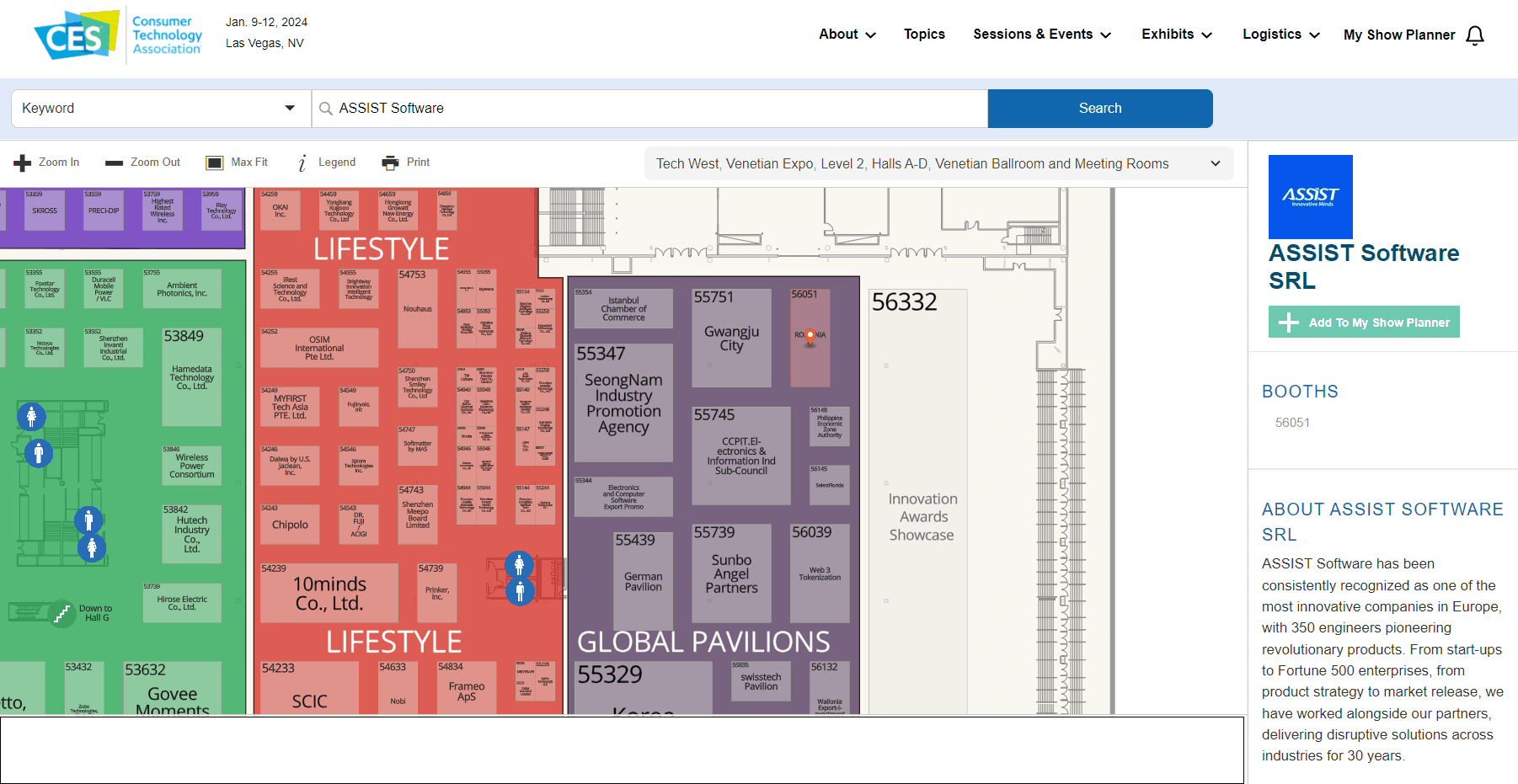Open the floor plan Legend
This screenshot has height=784, width=1518.
click(327, 162)
